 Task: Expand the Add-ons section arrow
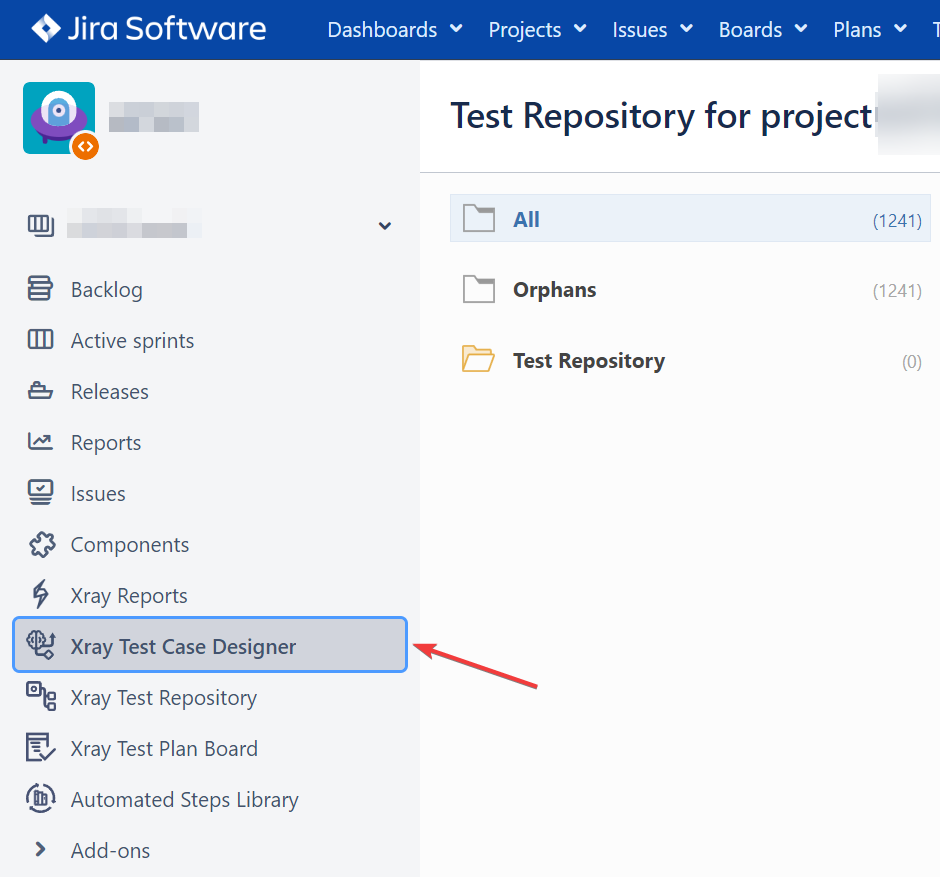point(40,849)
